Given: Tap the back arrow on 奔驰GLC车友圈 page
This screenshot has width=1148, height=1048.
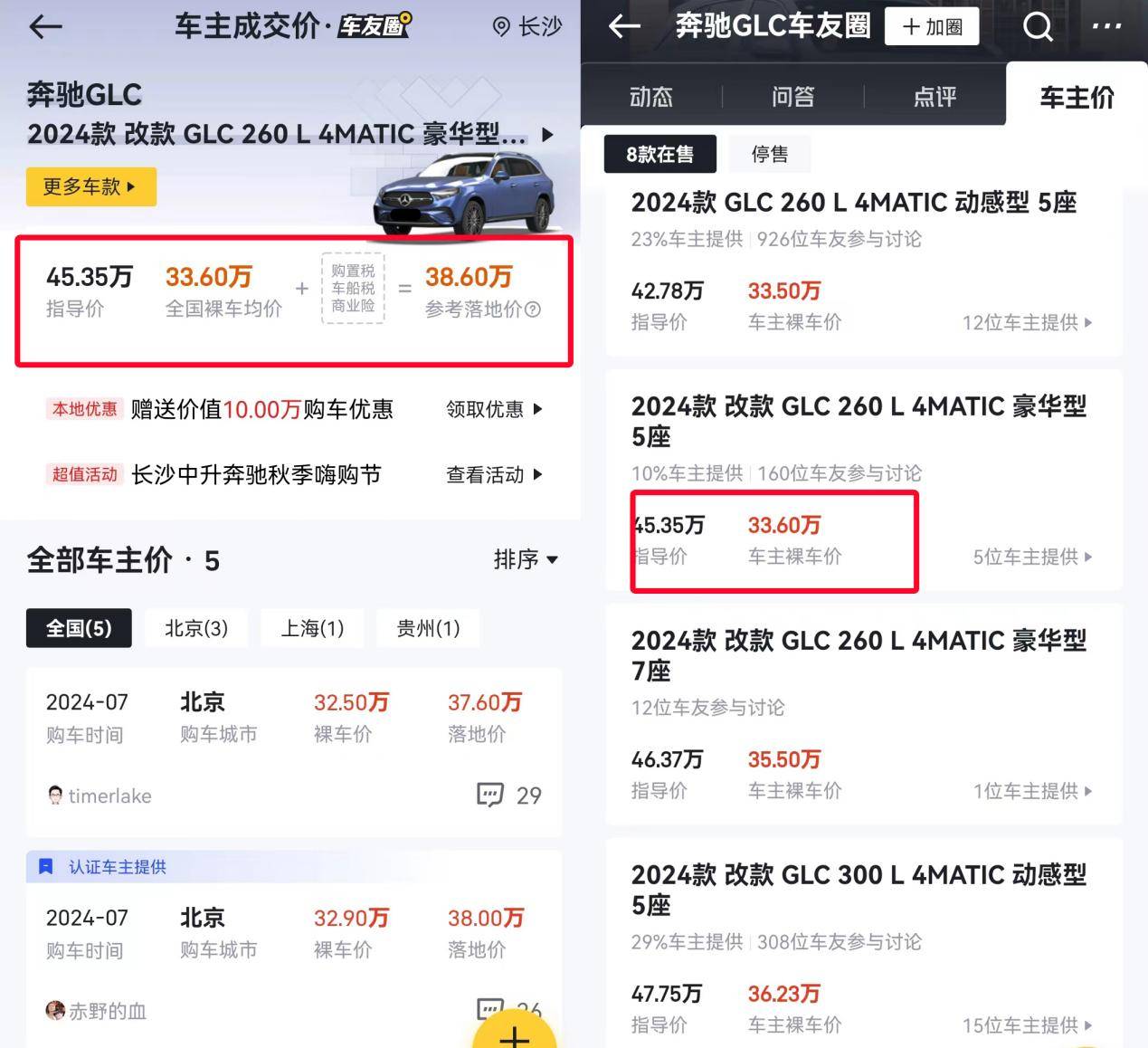Looking at the screenshot, I should click(624, 26).
